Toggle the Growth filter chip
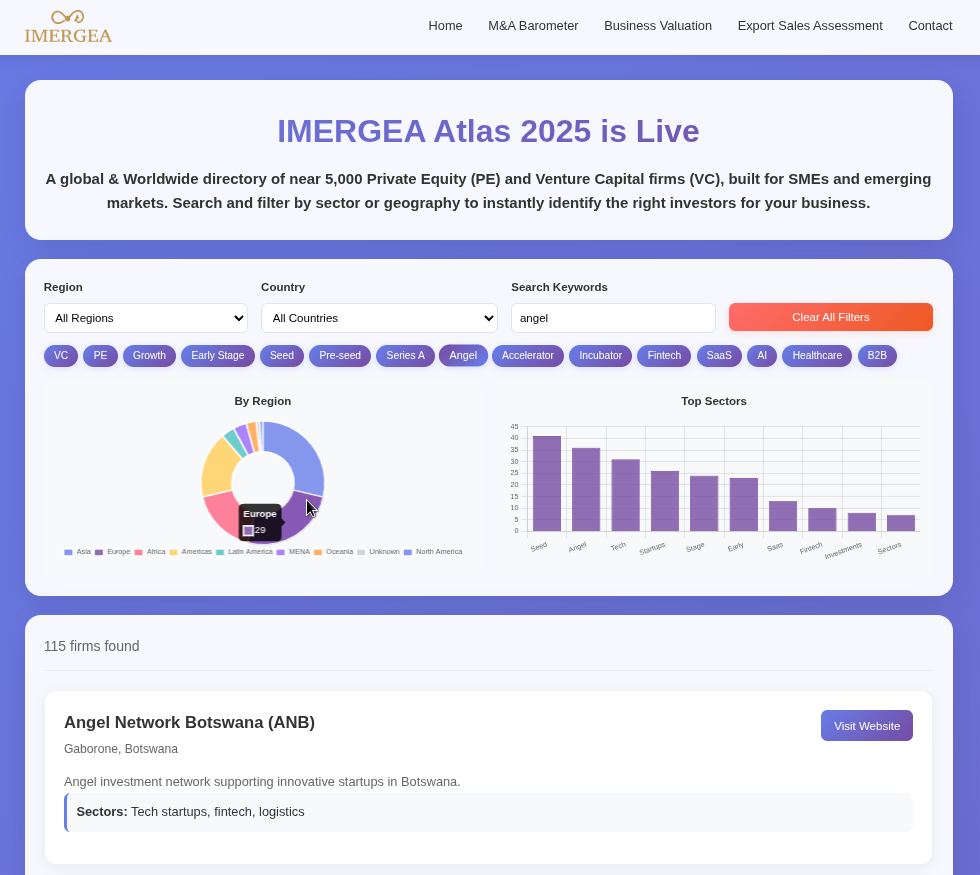This screenshot has width=980, height=875. coord(149,356)
